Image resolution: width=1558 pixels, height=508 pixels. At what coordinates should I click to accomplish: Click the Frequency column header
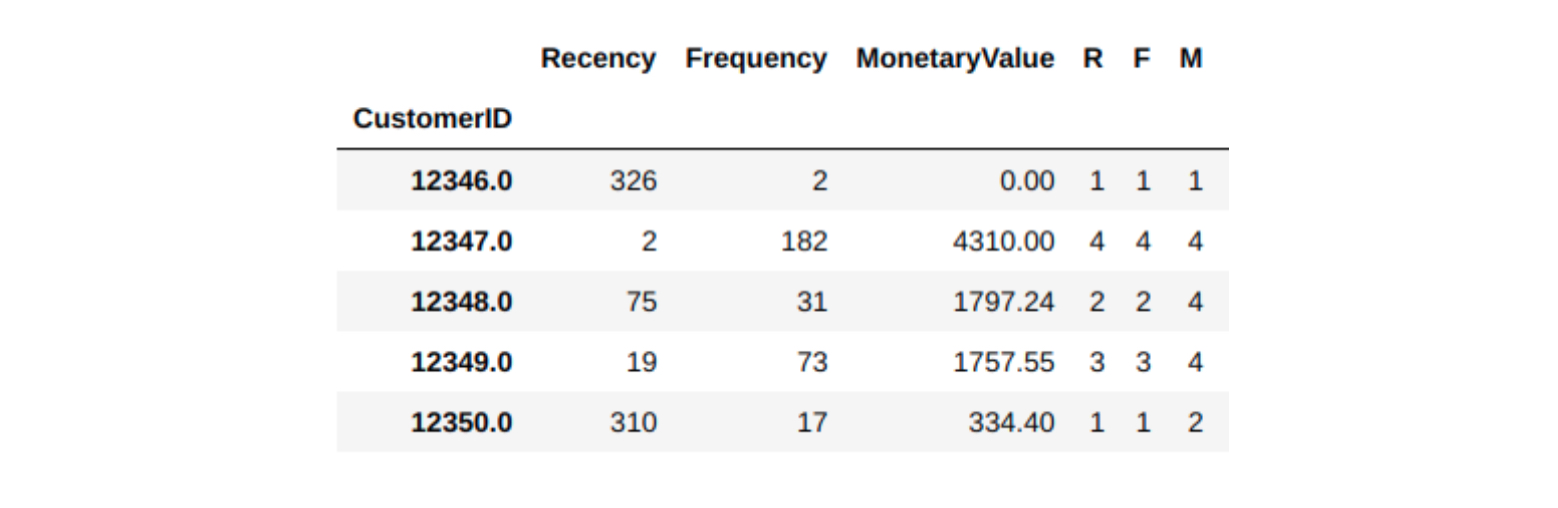click(756, 59)
